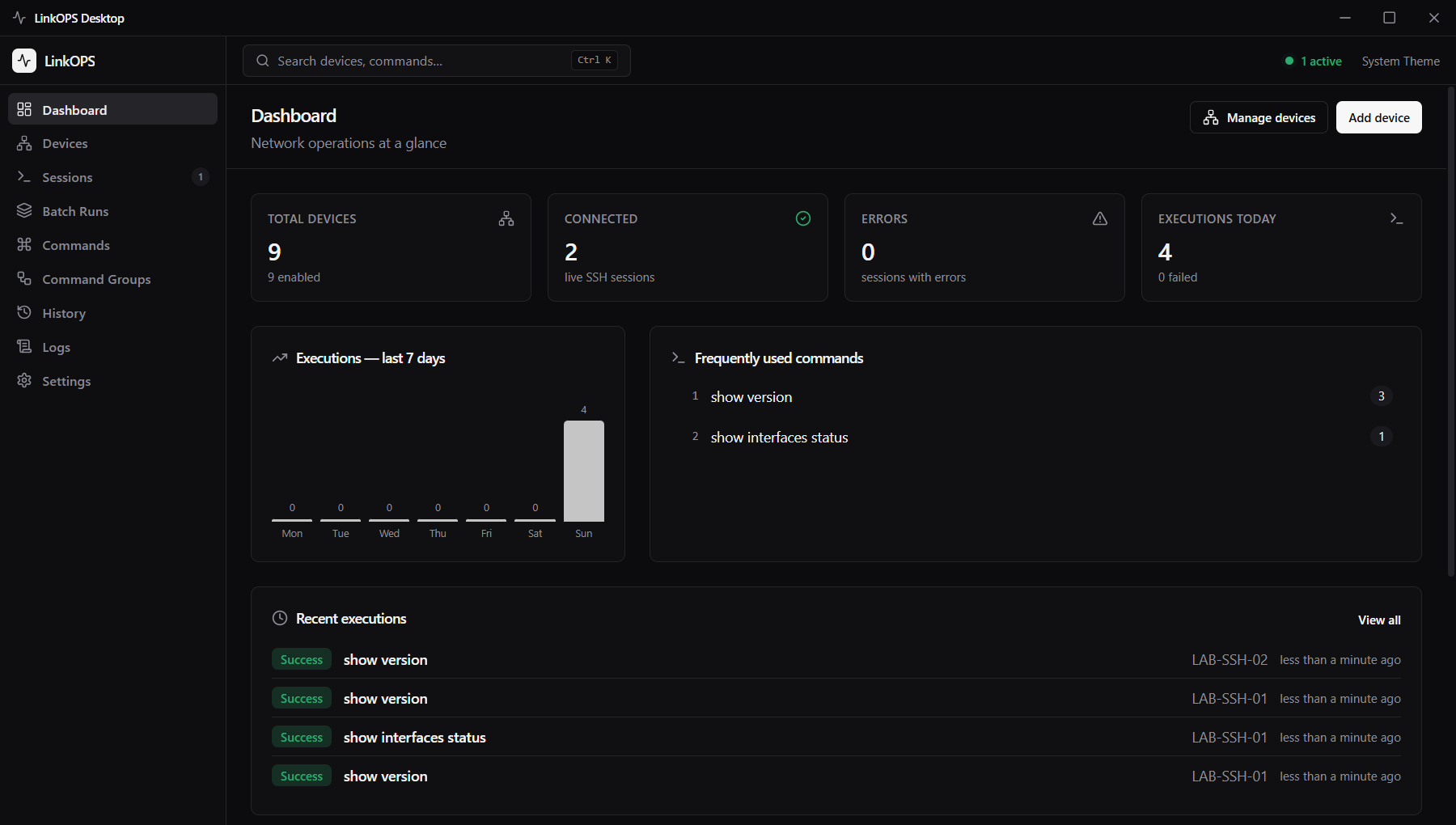Viewport: 1456px width, 825px height.
Task: Click the Sunday bar in executions chart
Action: click(x=584, y=471)
